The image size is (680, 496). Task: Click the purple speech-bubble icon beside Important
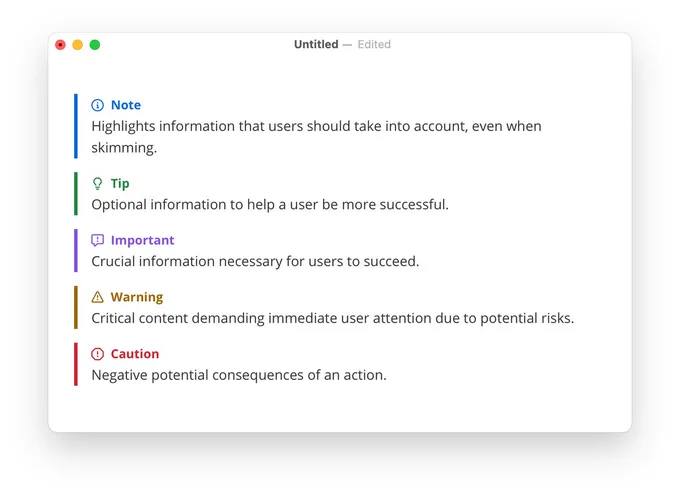(x=98, y=240)
